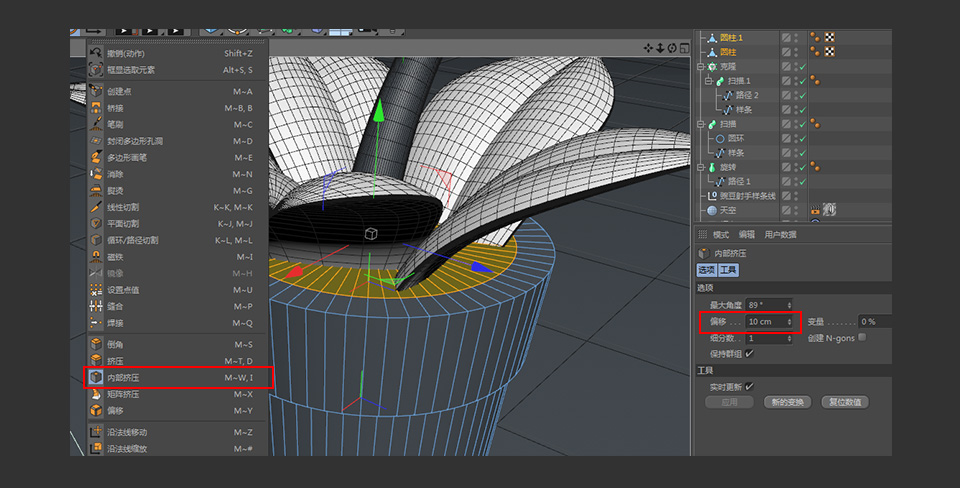Viewport: 960px width, 488px height.
Task: Click the 沿法线移动 move along normals icon
Action: click(x=96, y=432)
